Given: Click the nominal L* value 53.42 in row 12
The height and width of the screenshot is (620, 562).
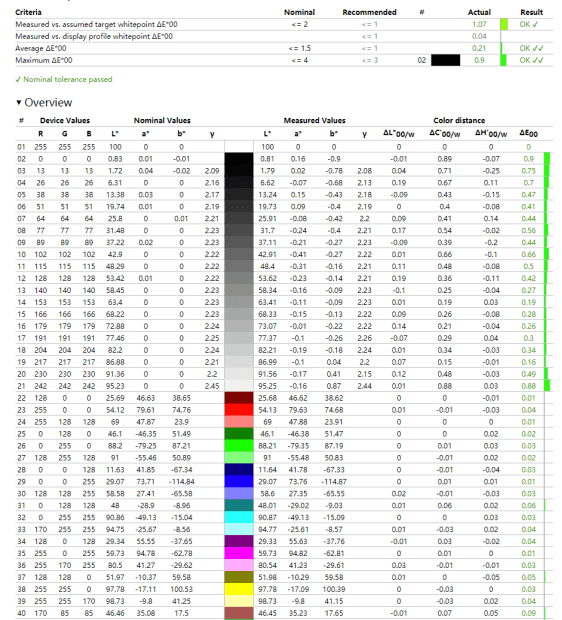Looking at the screenshot, I should 115,278.
